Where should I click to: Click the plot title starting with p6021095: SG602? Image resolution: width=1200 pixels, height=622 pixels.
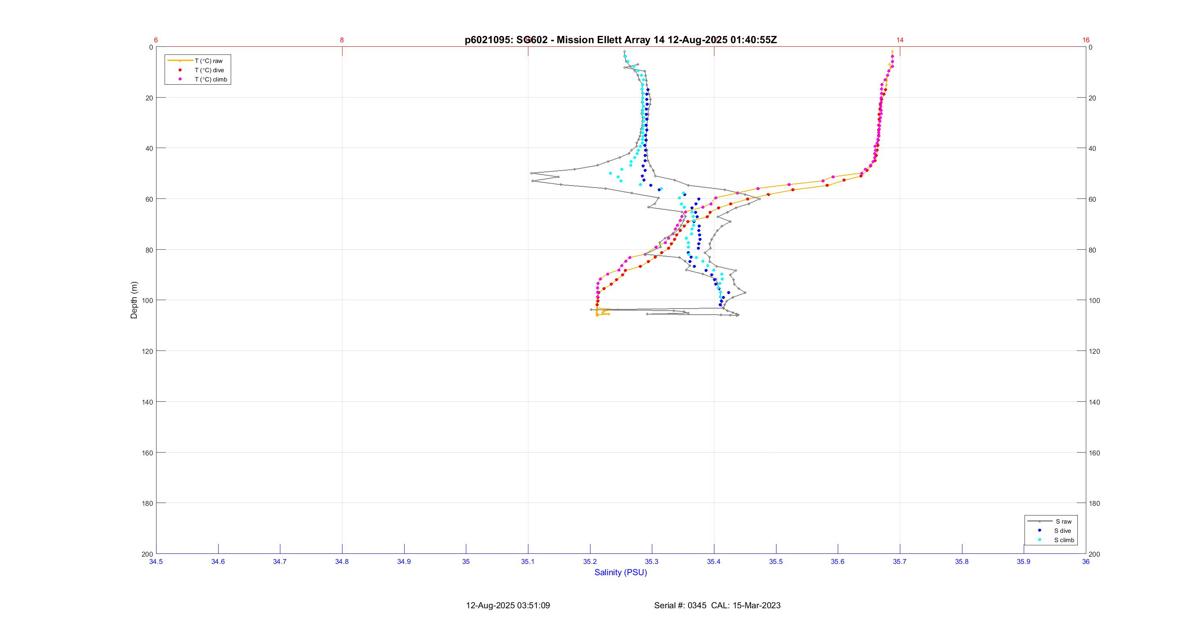pos(621,40)
